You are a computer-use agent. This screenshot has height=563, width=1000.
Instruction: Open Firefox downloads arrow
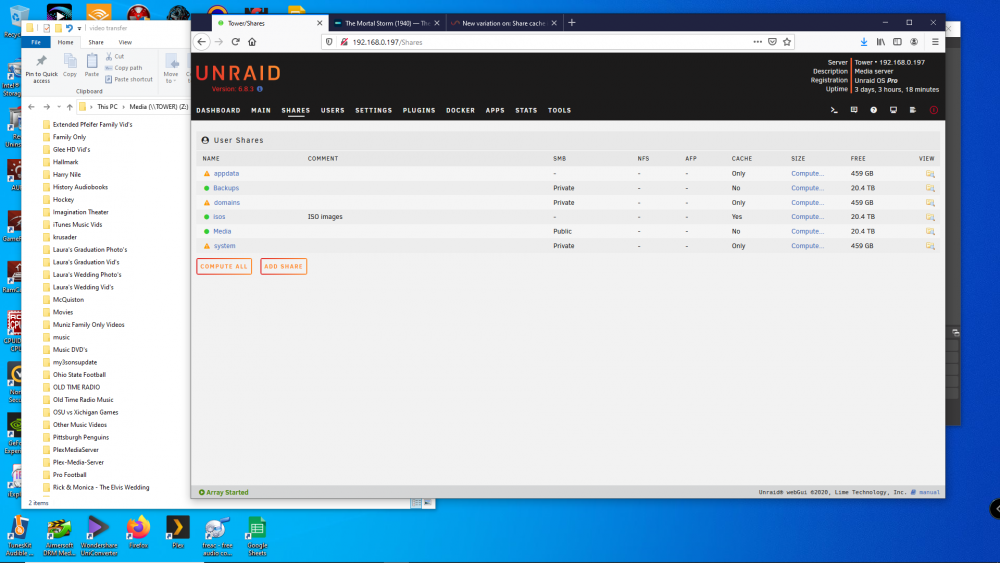(864, 42)
